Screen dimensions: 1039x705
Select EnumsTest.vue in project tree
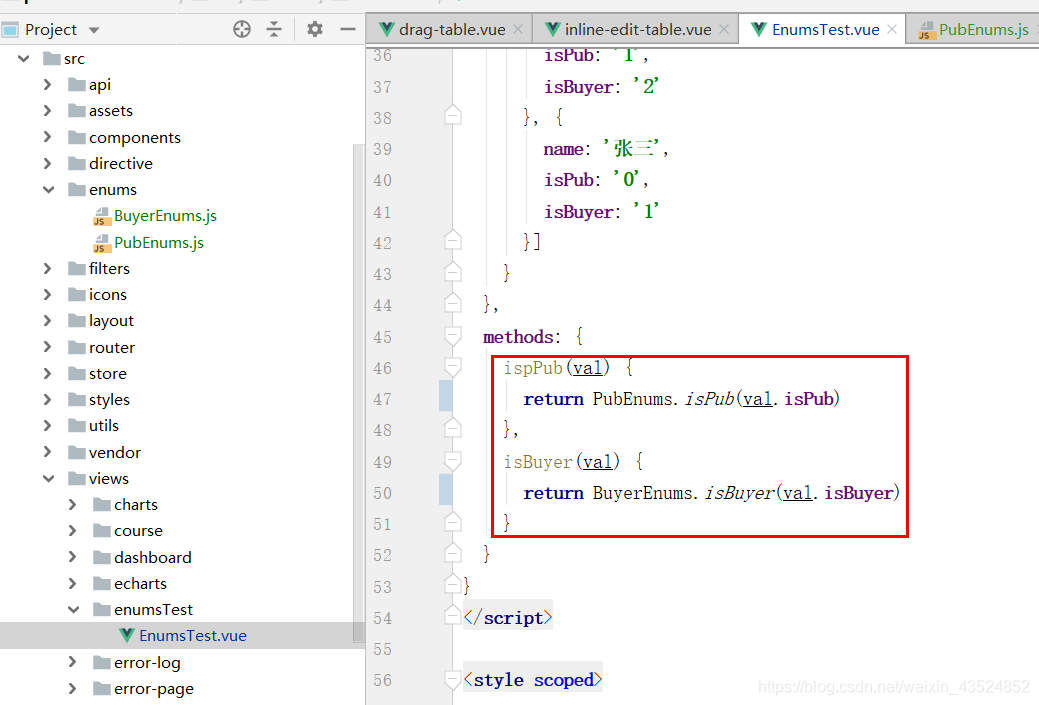pos(193,636)
